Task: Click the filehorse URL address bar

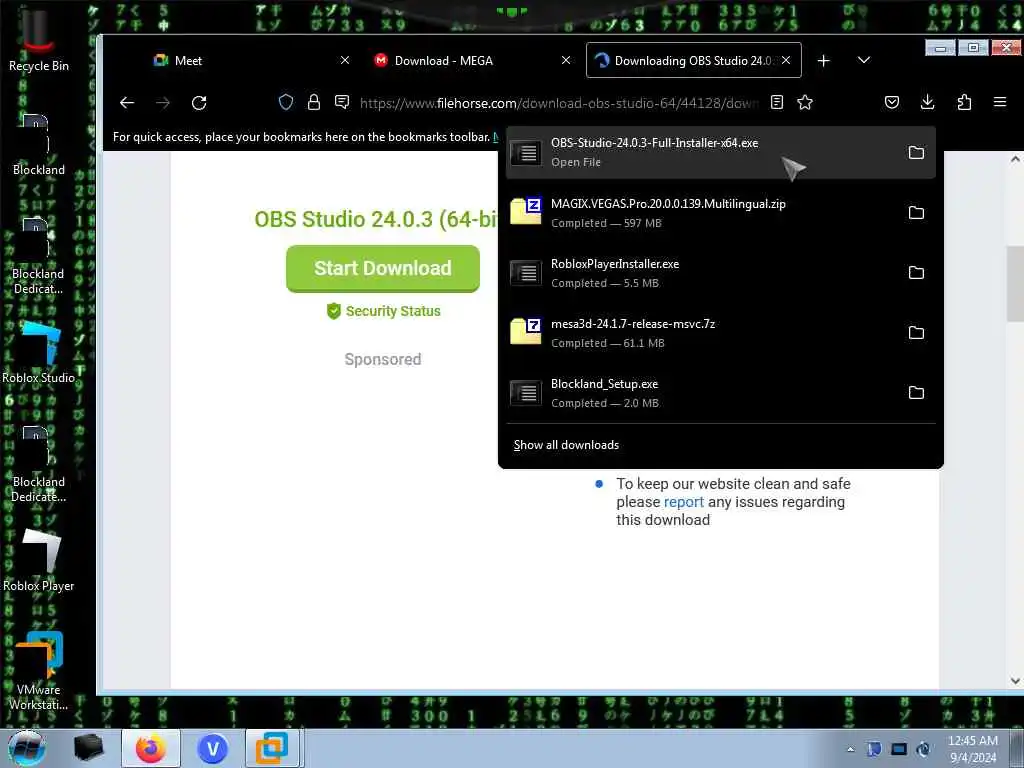Action: pos(558,103)
